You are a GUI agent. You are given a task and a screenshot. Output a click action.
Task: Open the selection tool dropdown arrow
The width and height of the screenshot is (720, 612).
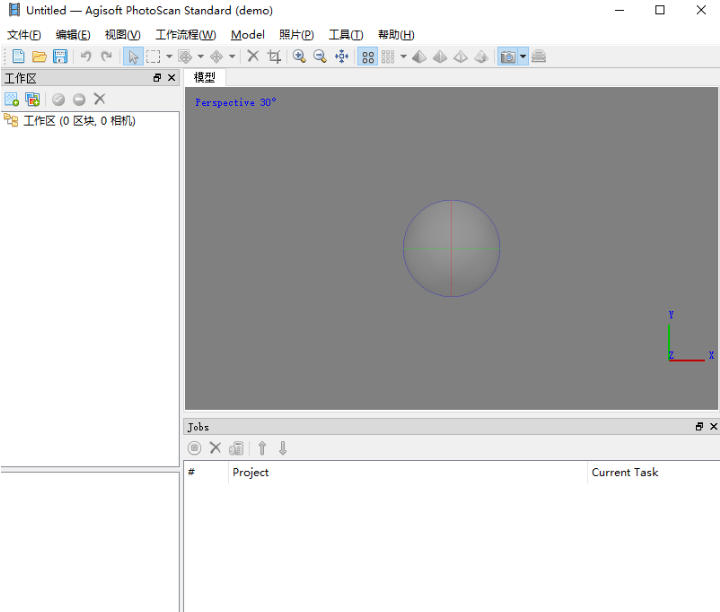[169, 57]
